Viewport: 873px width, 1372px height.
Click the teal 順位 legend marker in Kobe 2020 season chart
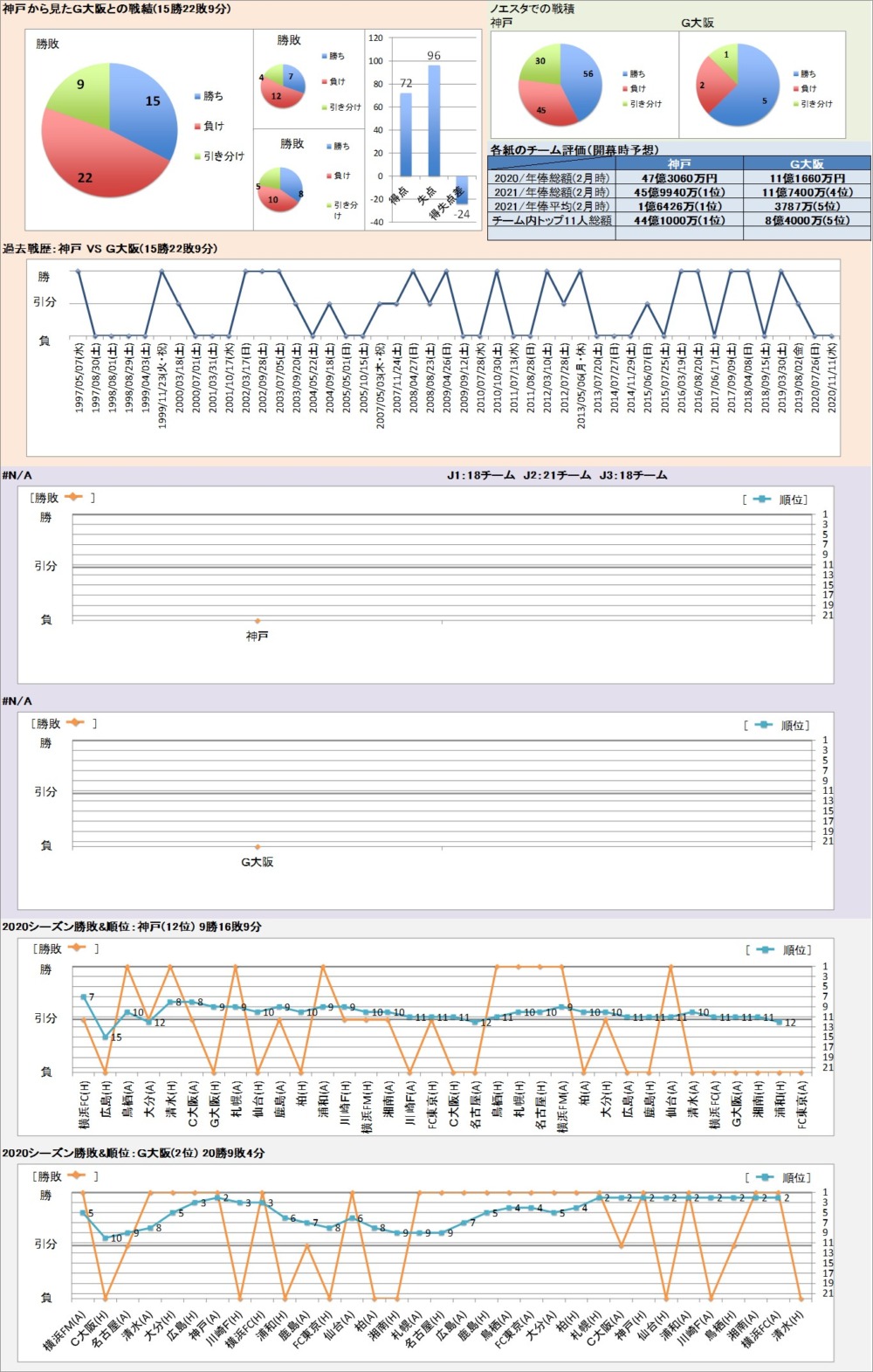point(765,949)
